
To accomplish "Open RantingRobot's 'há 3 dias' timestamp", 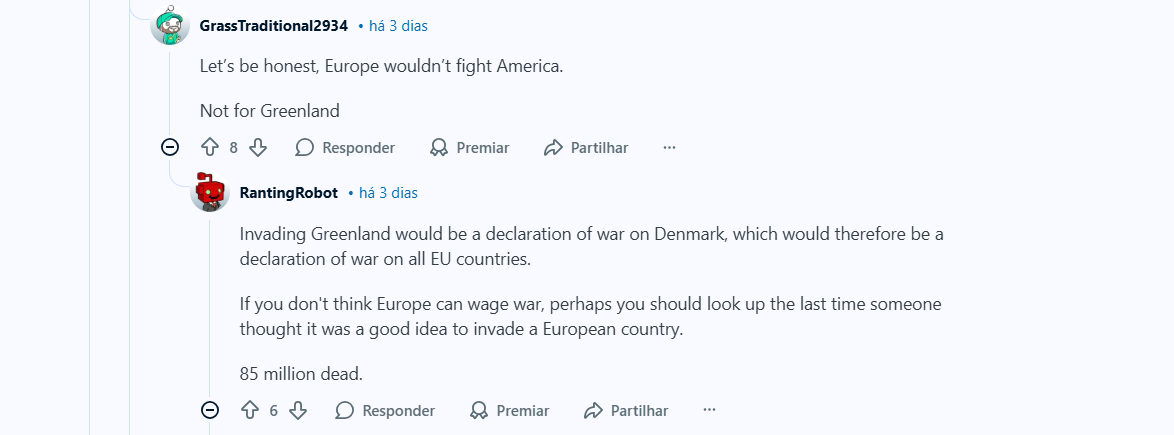I will 389,192.
